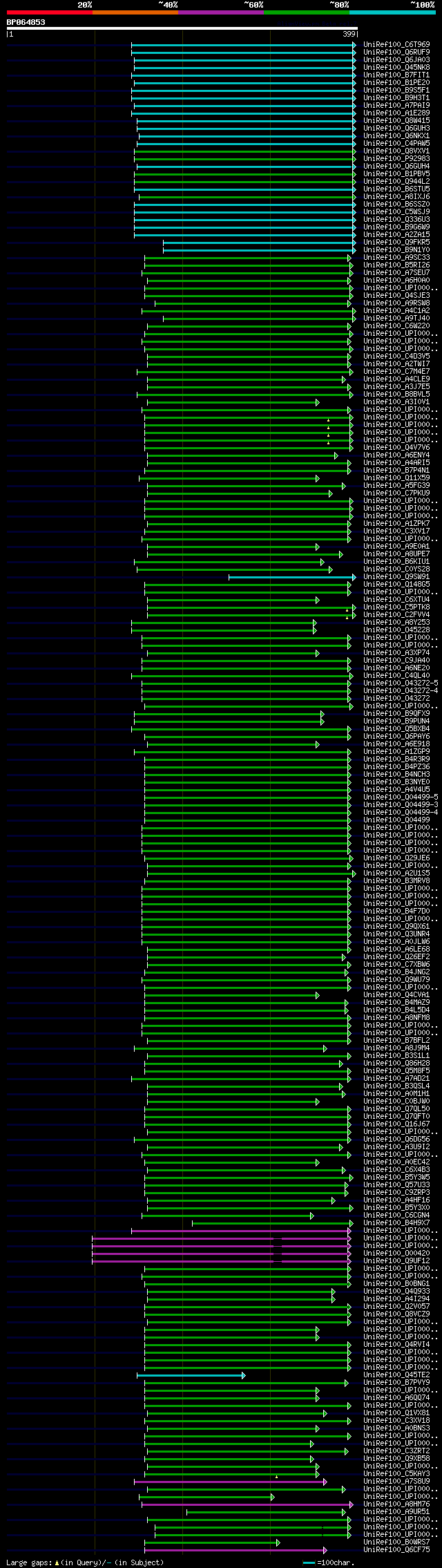Select hit label UniRef100_C4D3V5
This screenshot has width=442, height=1568.
pyautogui.click(x=396, y=357)
